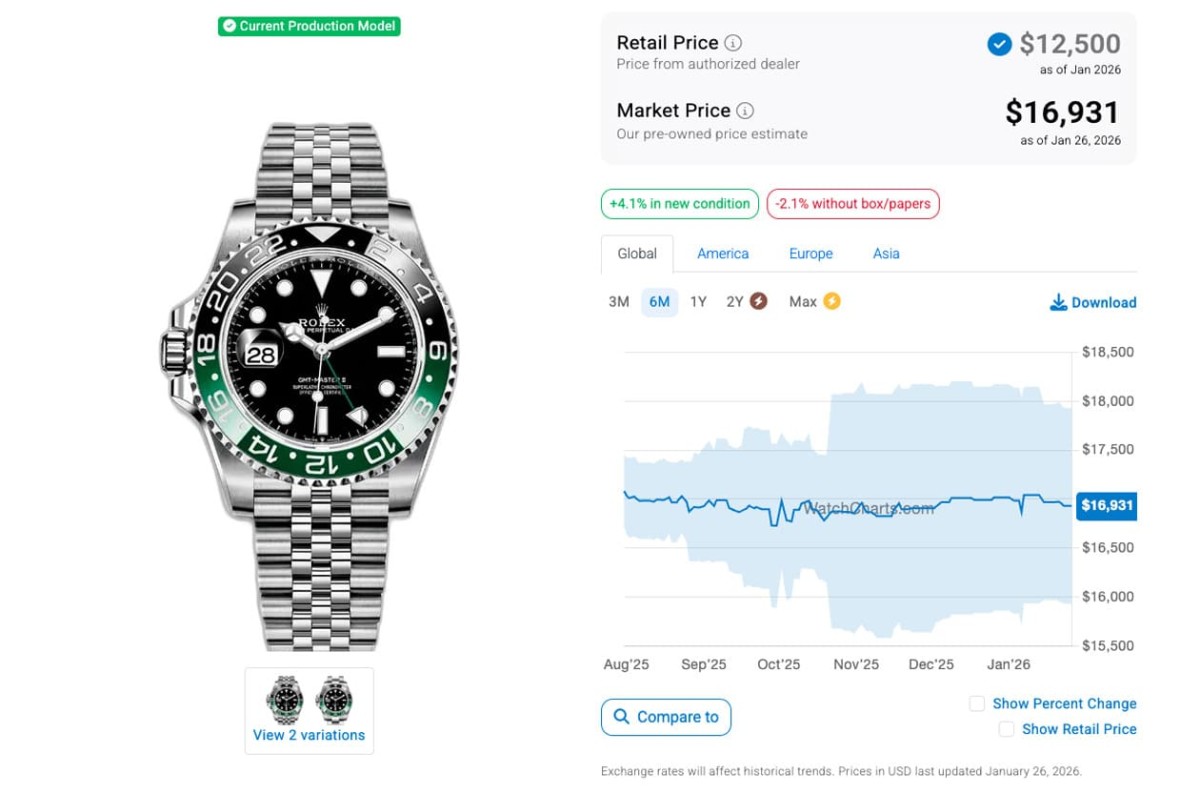Click the 2Y premium lightning icon
This screenshot has height=794, width=1200.
[x=759, y=301]
